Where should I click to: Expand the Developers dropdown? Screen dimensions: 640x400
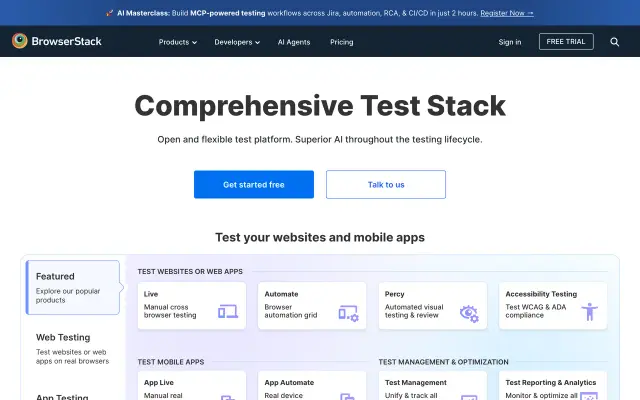(237, 42)
